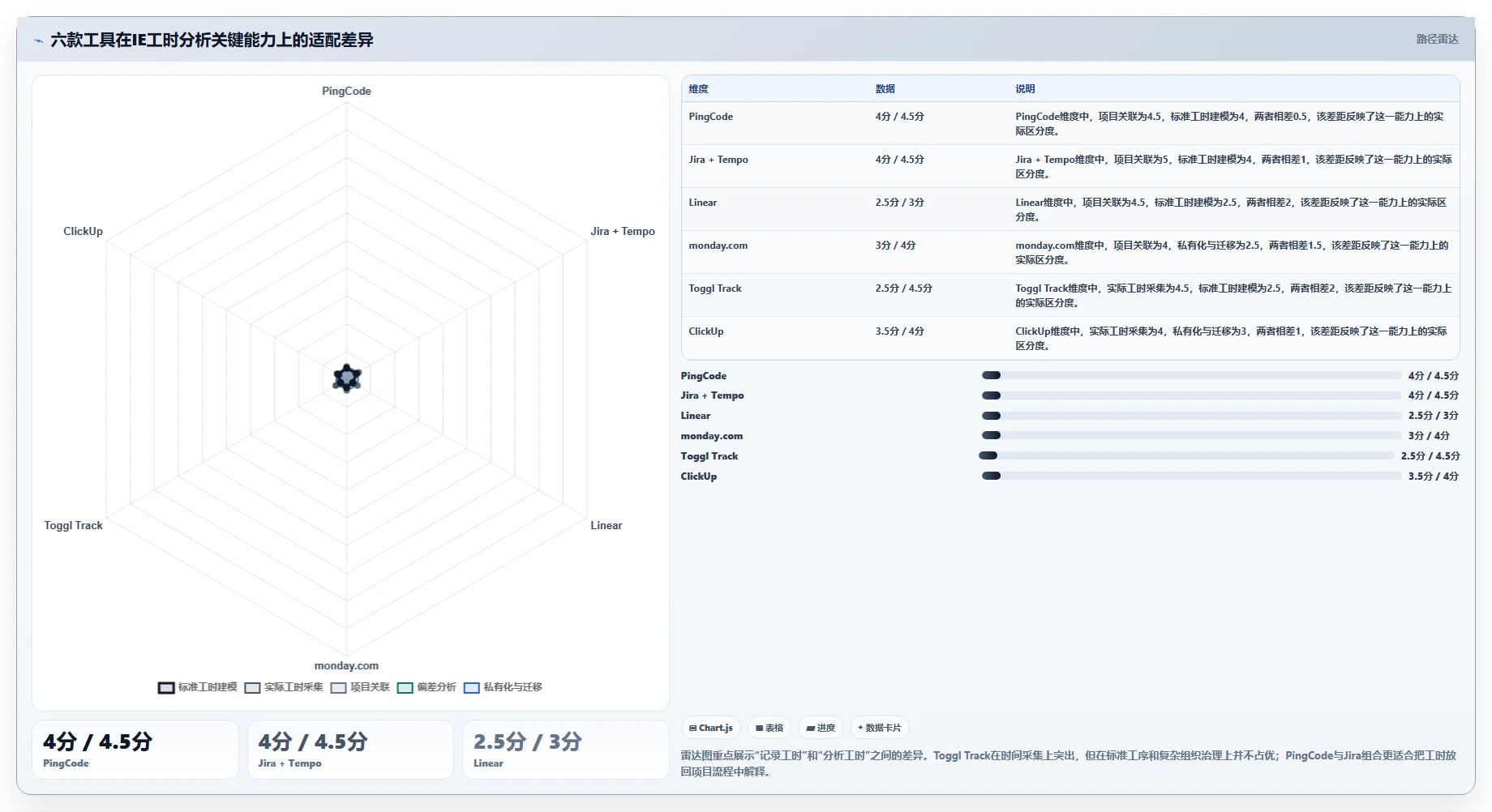The image size is (1492, 812).
Task: Open the Linear 2.5分 / 3分 stat card
Action: 565,750
